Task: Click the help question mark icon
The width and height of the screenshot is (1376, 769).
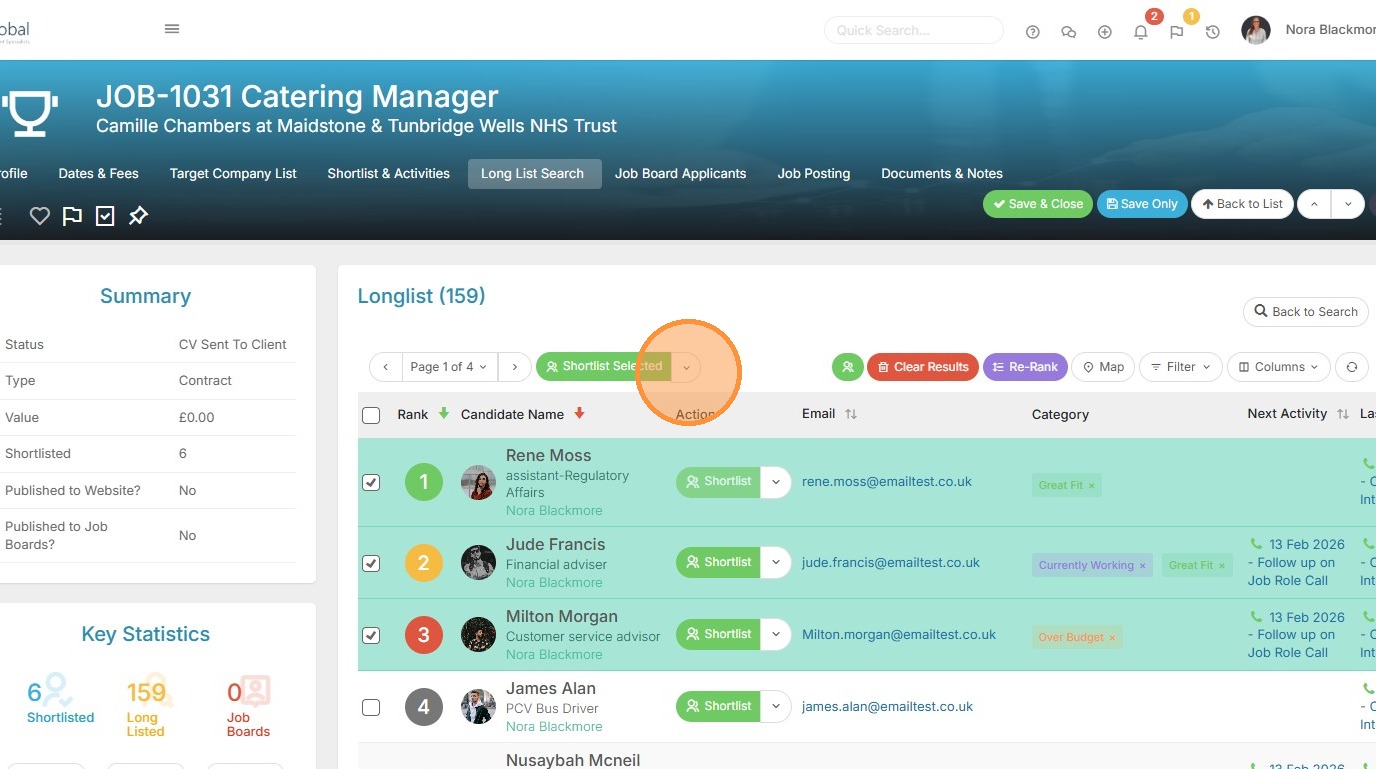Action: tap(1033, 32)
